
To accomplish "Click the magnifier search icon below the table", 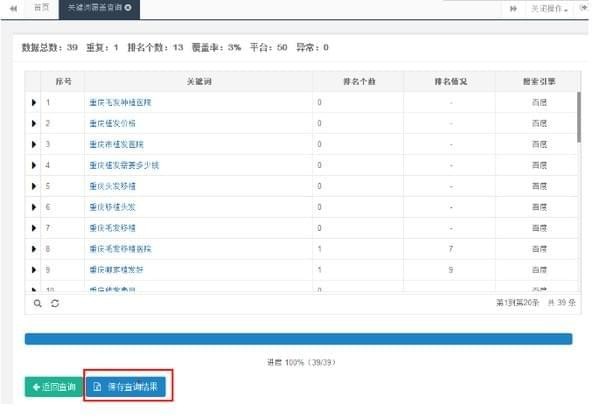I will click(x=37, y=302).
